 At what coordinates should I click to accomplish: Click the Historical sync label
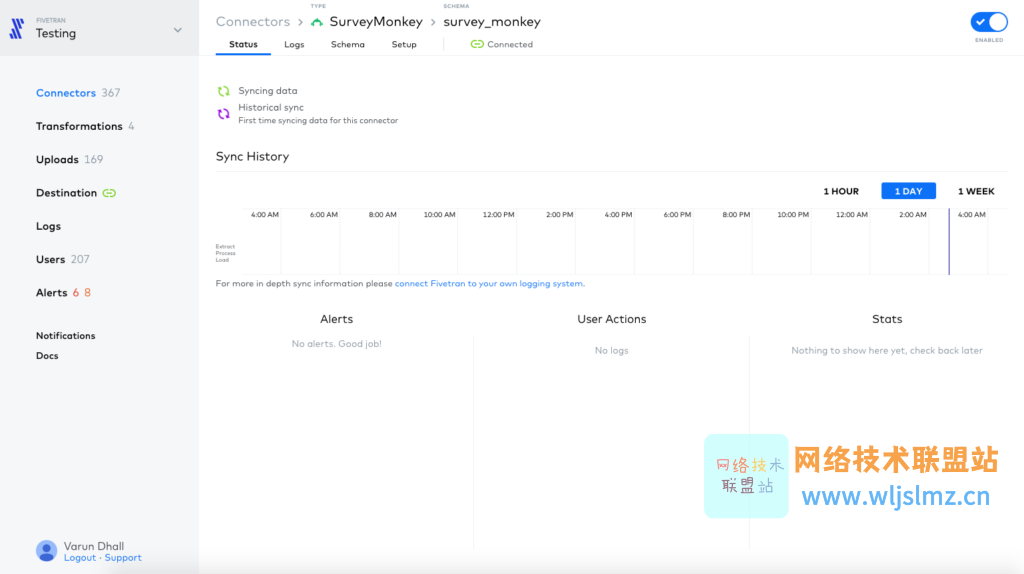click(x=271, y=107)
